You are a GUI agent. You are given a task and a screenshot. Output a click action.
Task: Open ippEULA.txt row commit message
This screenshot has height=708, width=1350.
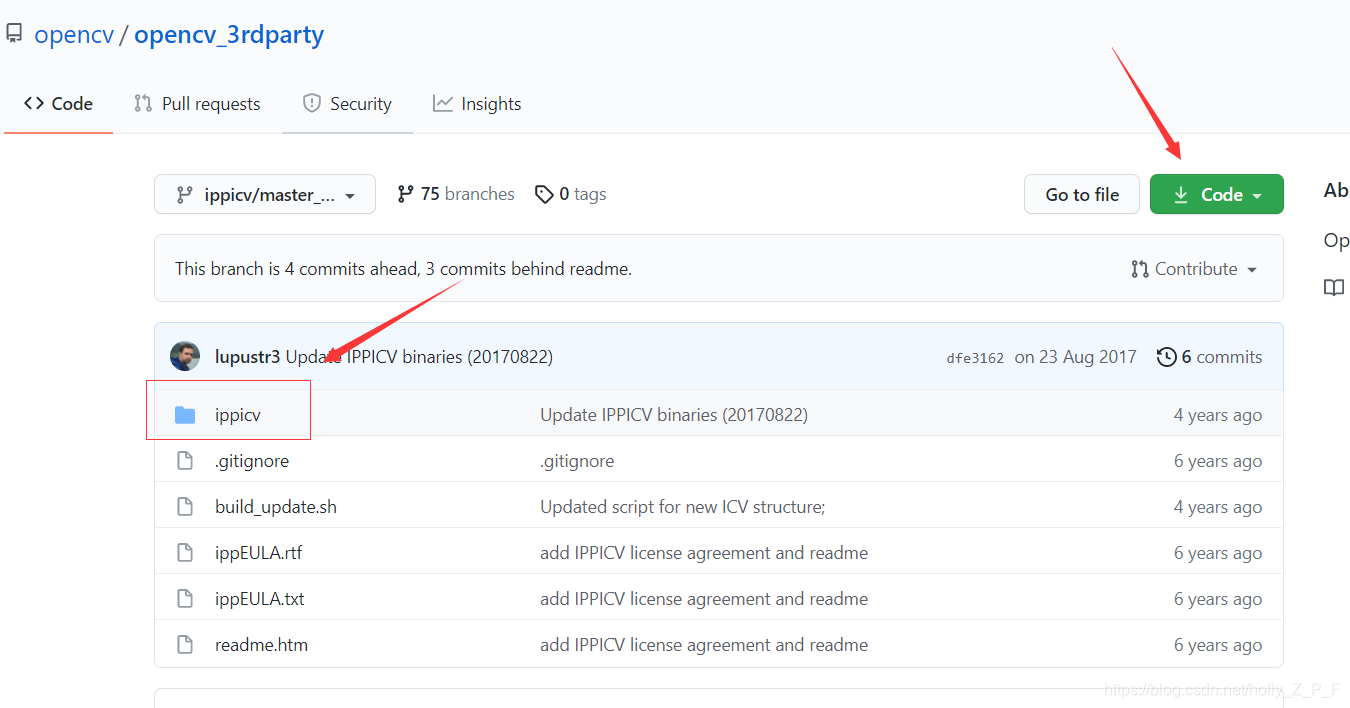point(704,599)
